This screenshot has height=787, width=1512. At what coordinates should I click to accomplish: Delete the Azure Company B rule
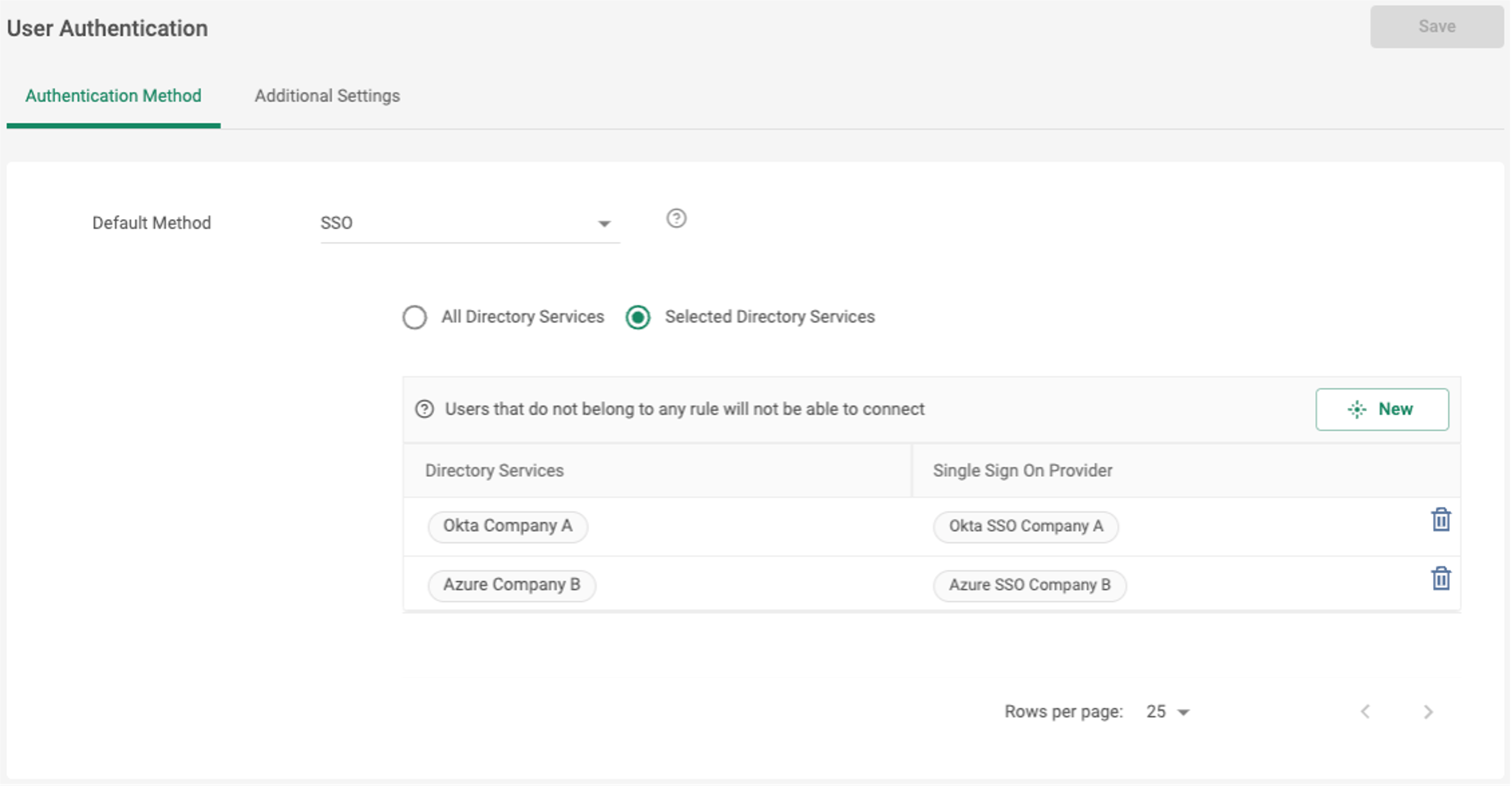pos(1441,578)
